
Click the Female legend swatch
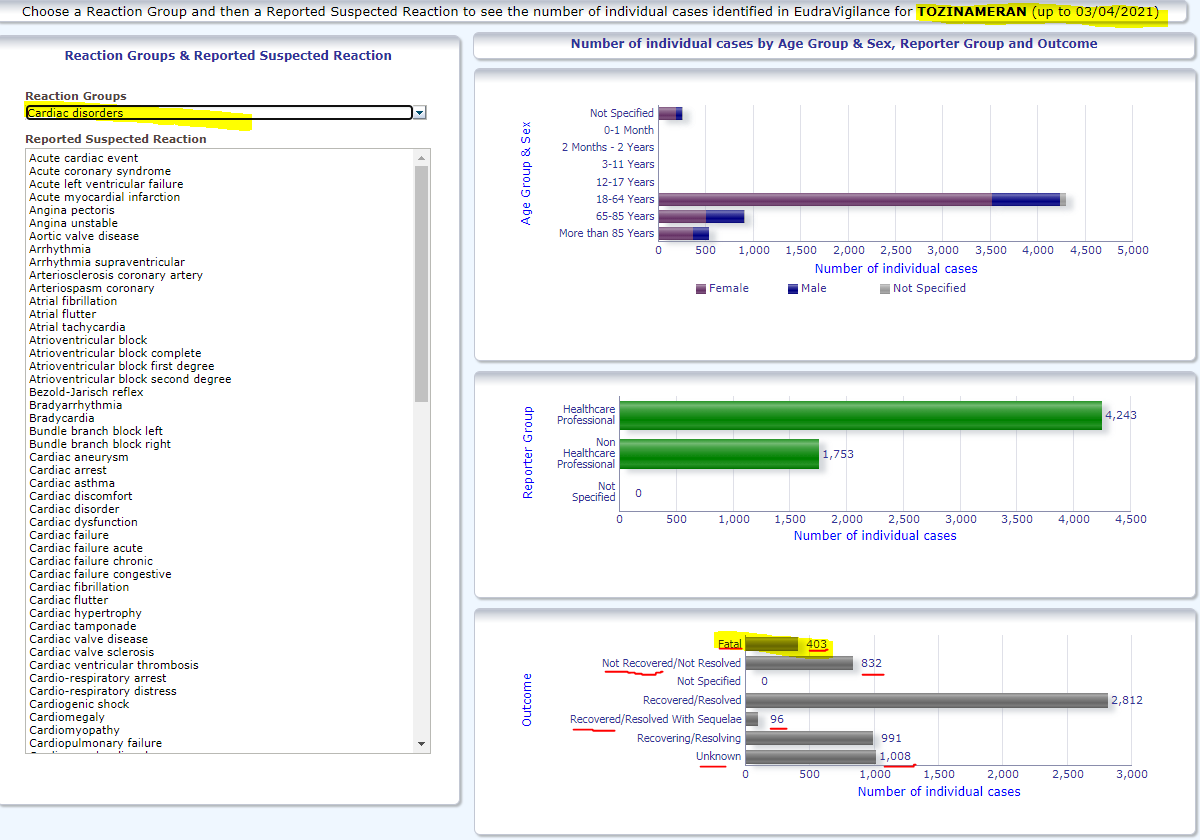700,289
